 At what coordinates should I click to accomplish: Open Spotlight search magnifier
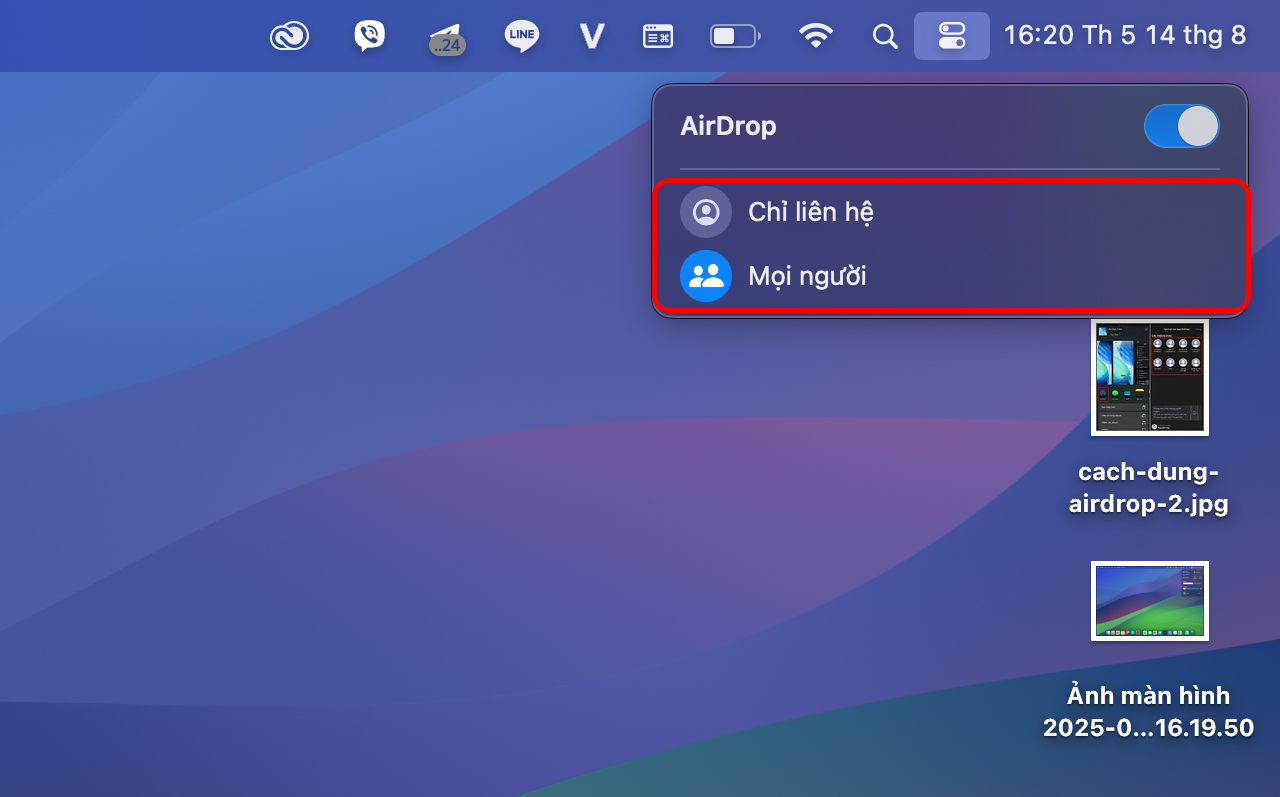click(884, 36)
